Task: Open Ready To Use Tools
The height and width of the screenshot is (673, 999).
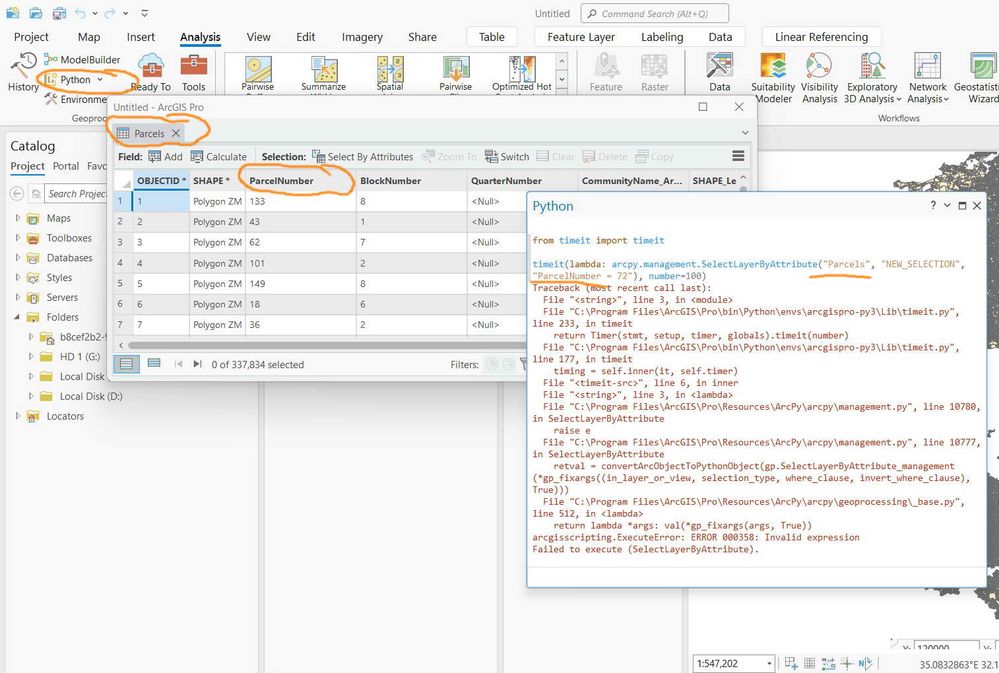Action: tap(151, 73)
